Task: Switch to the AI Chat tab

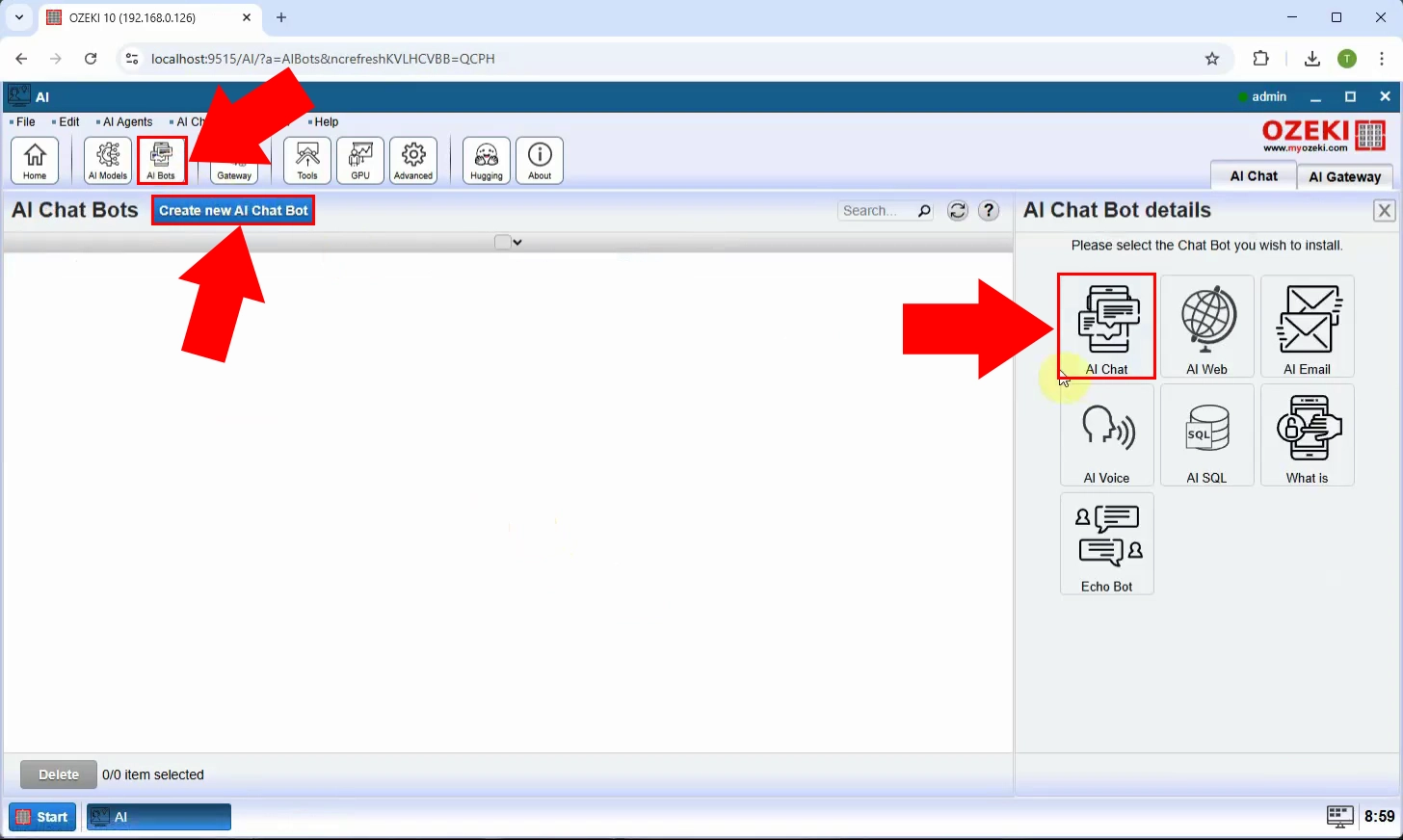Action: pyautogui.click(x=1254, y=176)
